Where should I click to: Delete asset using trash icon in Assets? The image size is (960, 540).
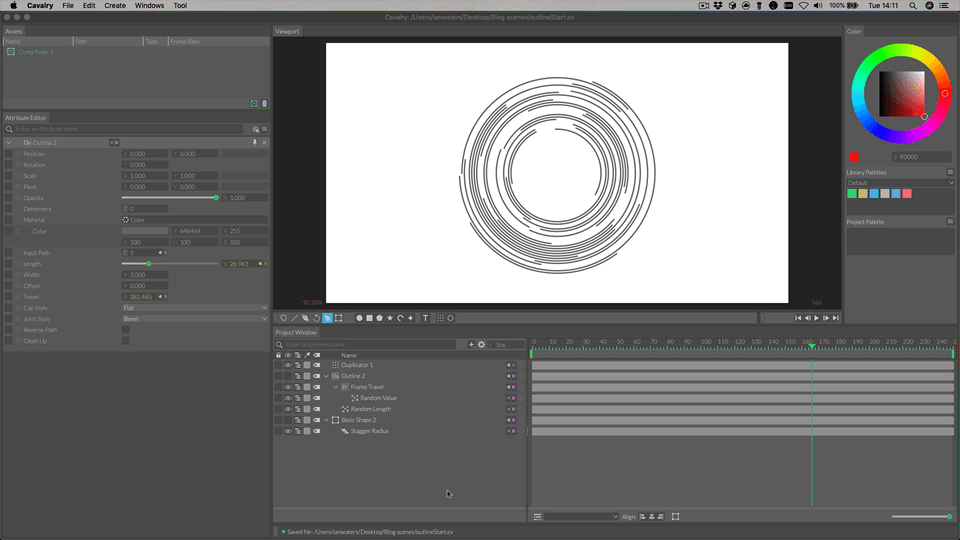coord(264,103)
